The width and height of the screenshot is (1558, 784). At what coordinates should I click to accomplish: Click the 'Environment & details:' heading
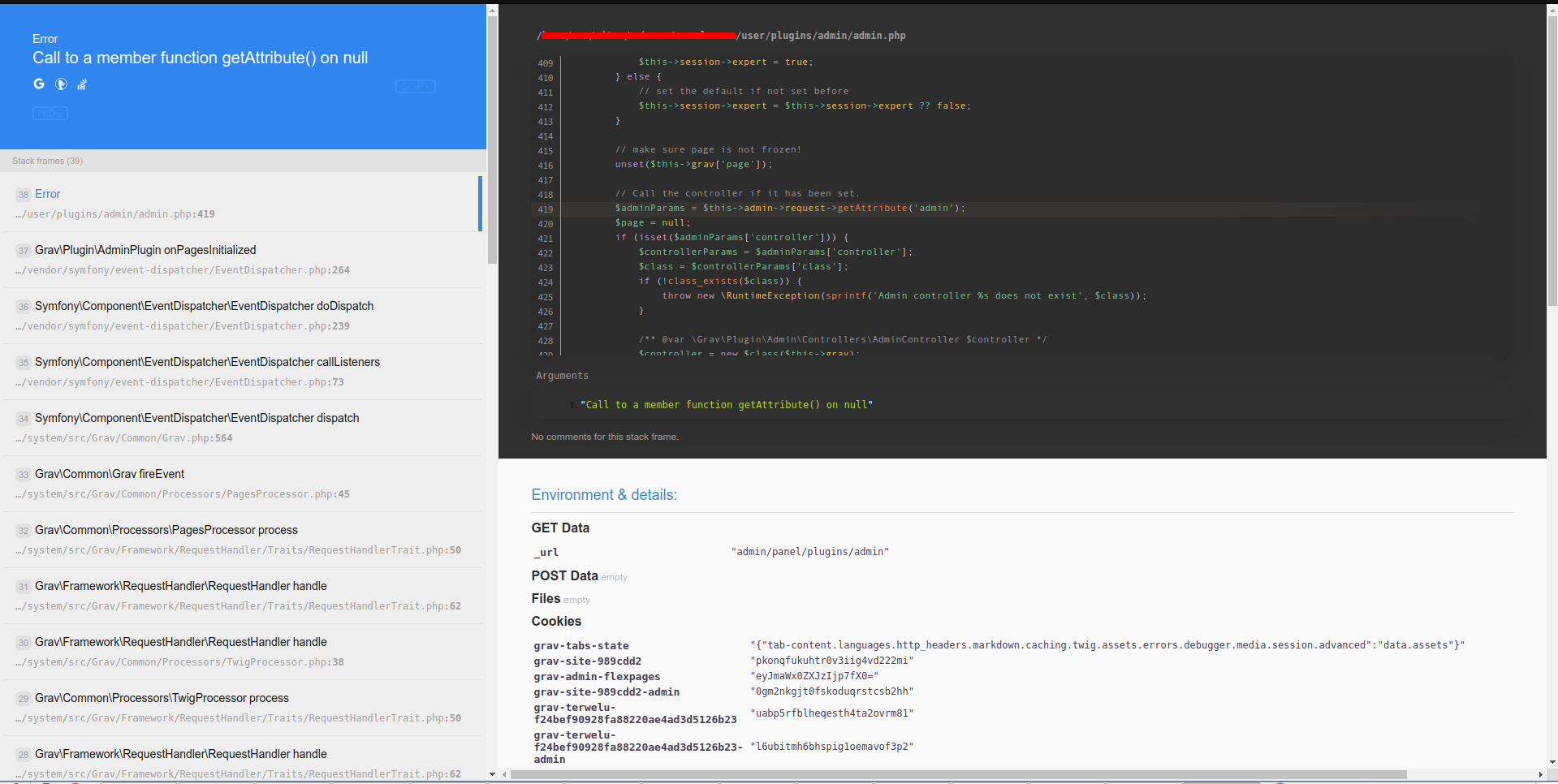604,495
